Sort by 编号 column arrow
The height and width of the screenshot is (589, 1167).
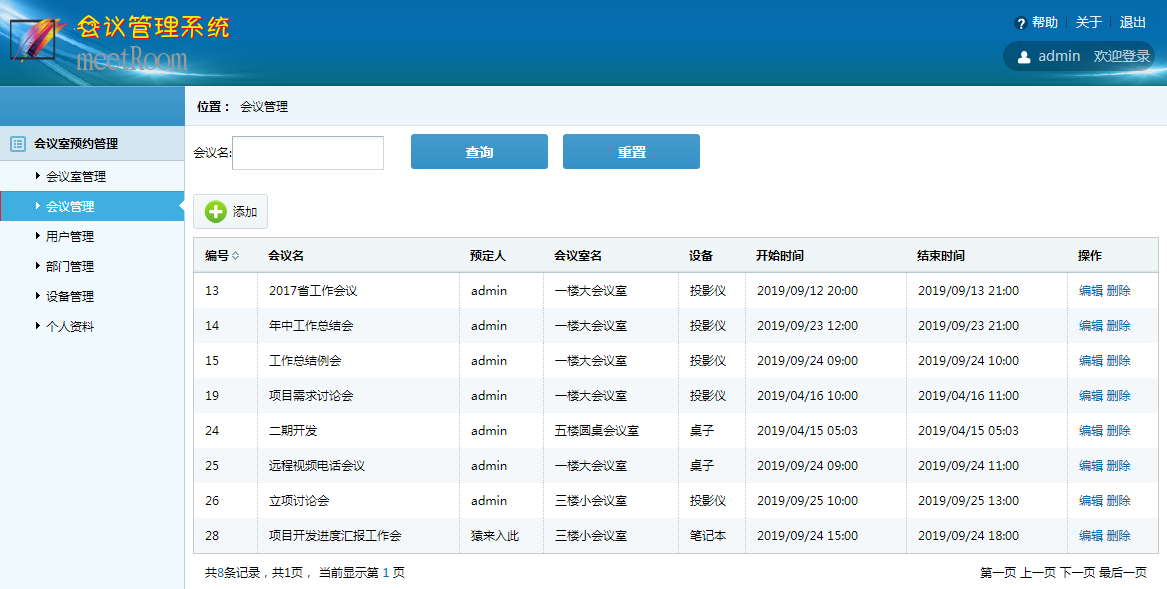(236, 255)
